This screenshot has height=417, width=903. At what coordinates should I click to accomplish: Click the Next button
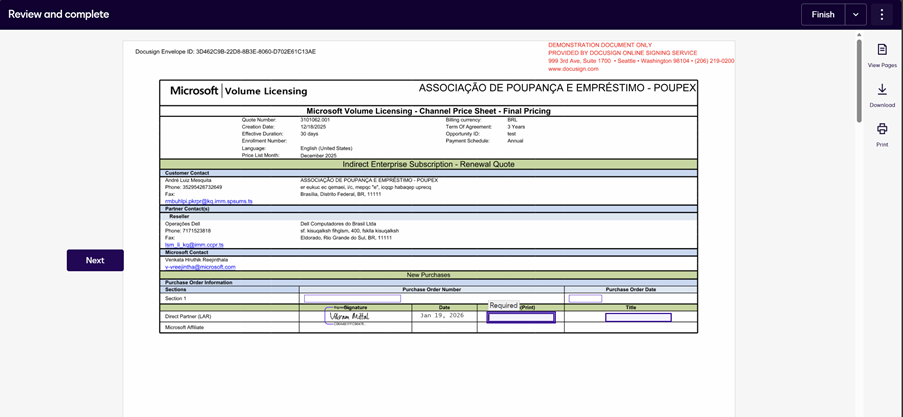(x=95, y=260)
